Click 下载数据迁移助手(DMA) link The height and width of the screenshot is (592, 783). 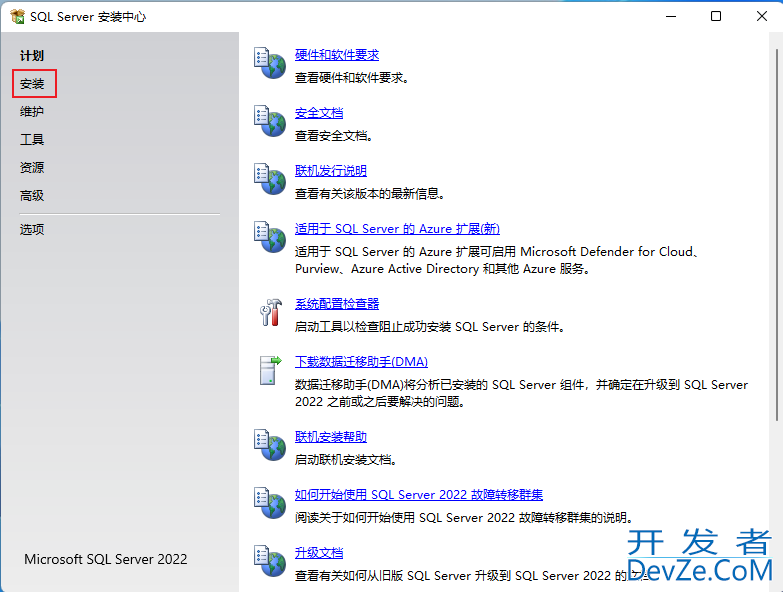(x=361, y=361)
